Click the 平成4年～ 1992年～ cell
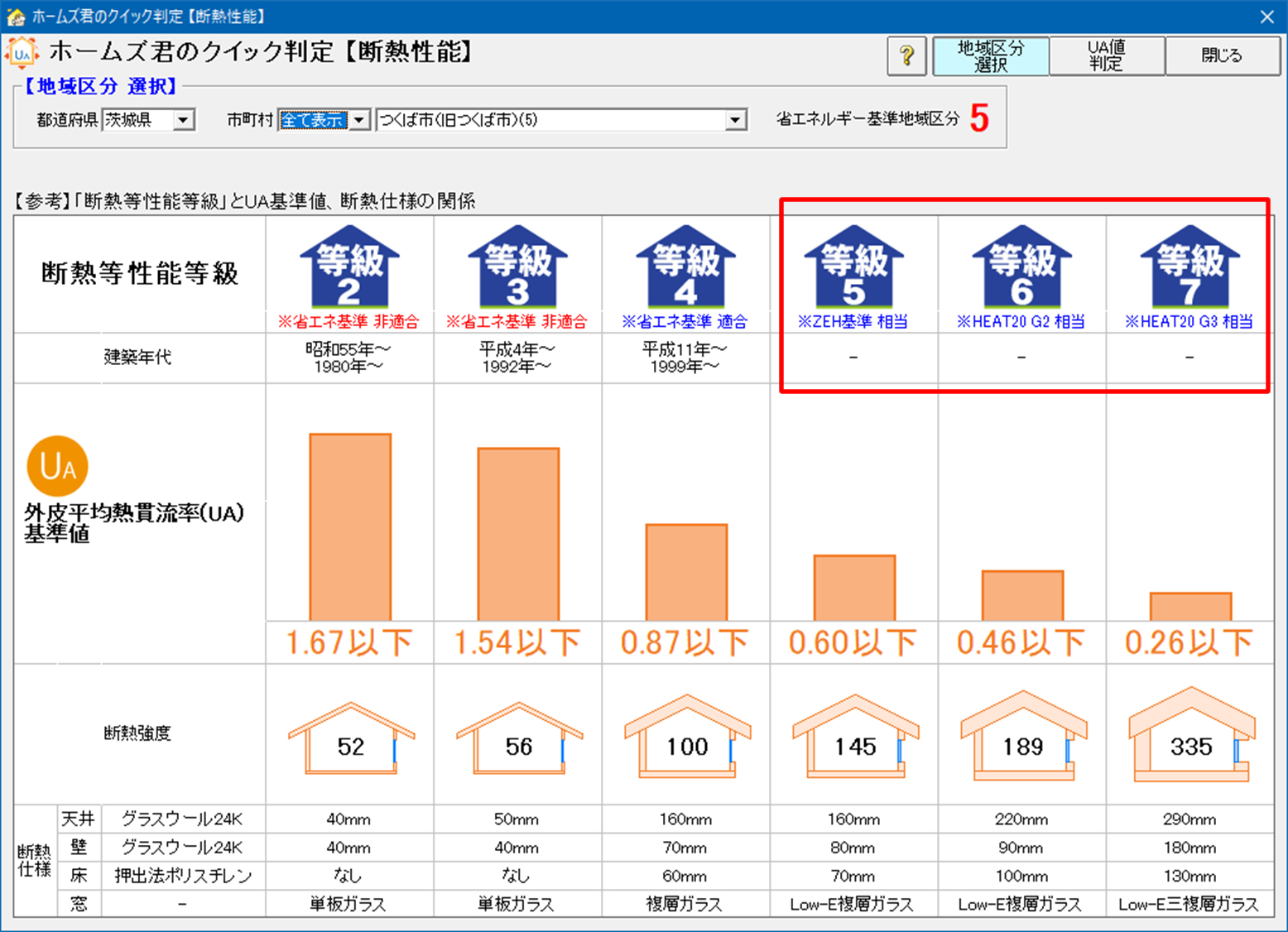 517,358
